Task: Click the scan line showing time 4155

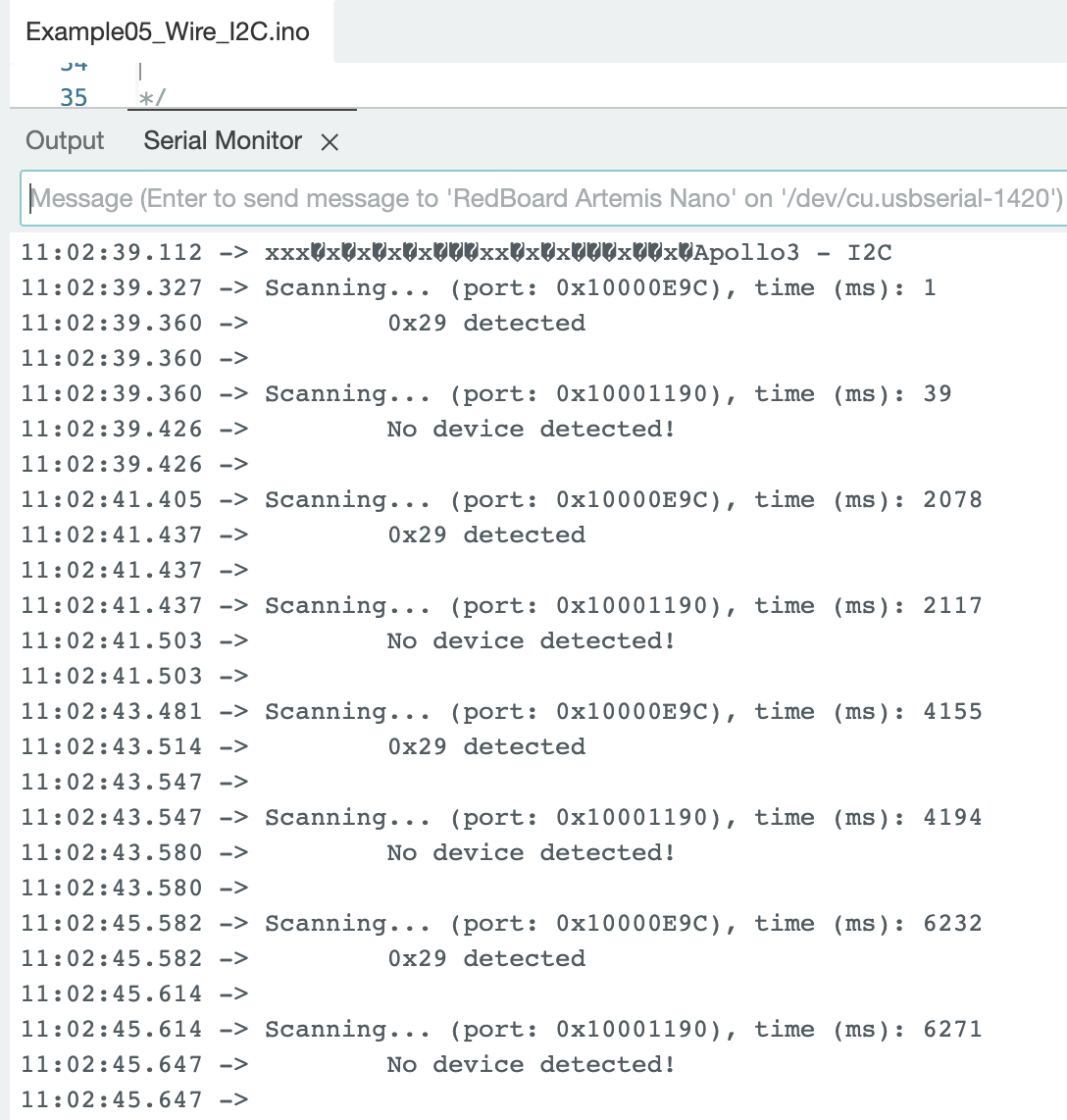Action: pyautogui.click(x=622, y=712)
